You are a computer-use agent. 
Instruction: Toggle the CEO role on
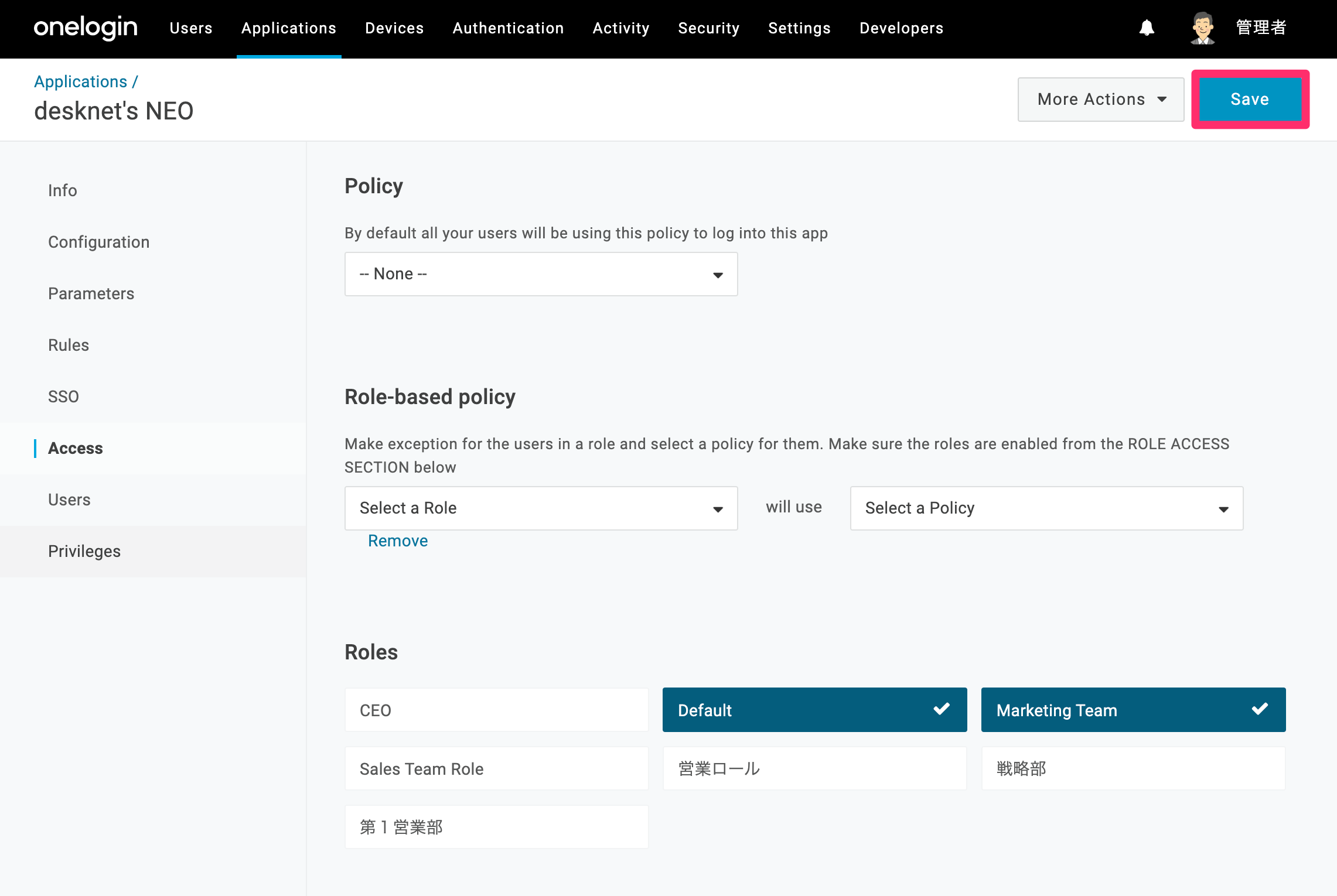pos(497,710)
